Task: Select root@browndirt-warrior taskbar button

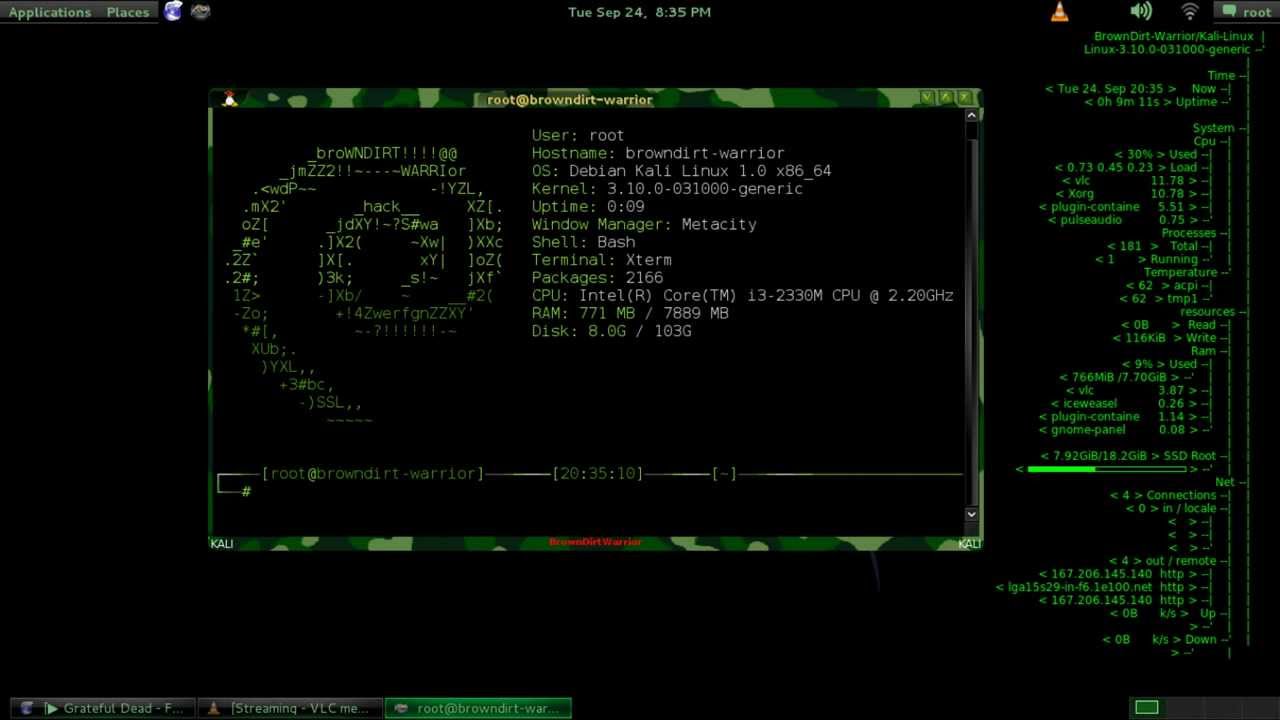Action: click(x=478, y=708)
